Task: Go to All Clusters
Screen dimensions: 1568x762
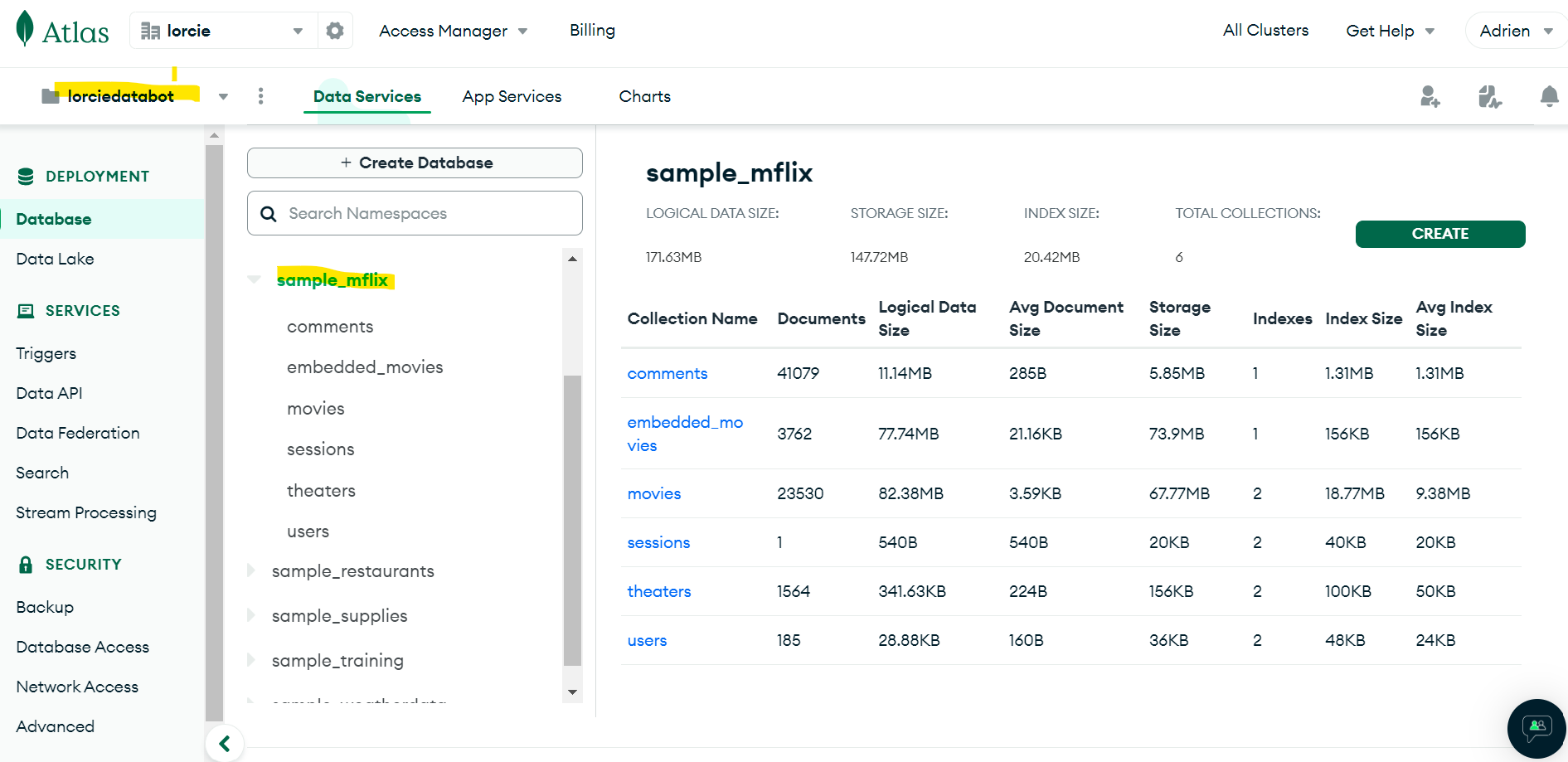Action: (1265, 31)
